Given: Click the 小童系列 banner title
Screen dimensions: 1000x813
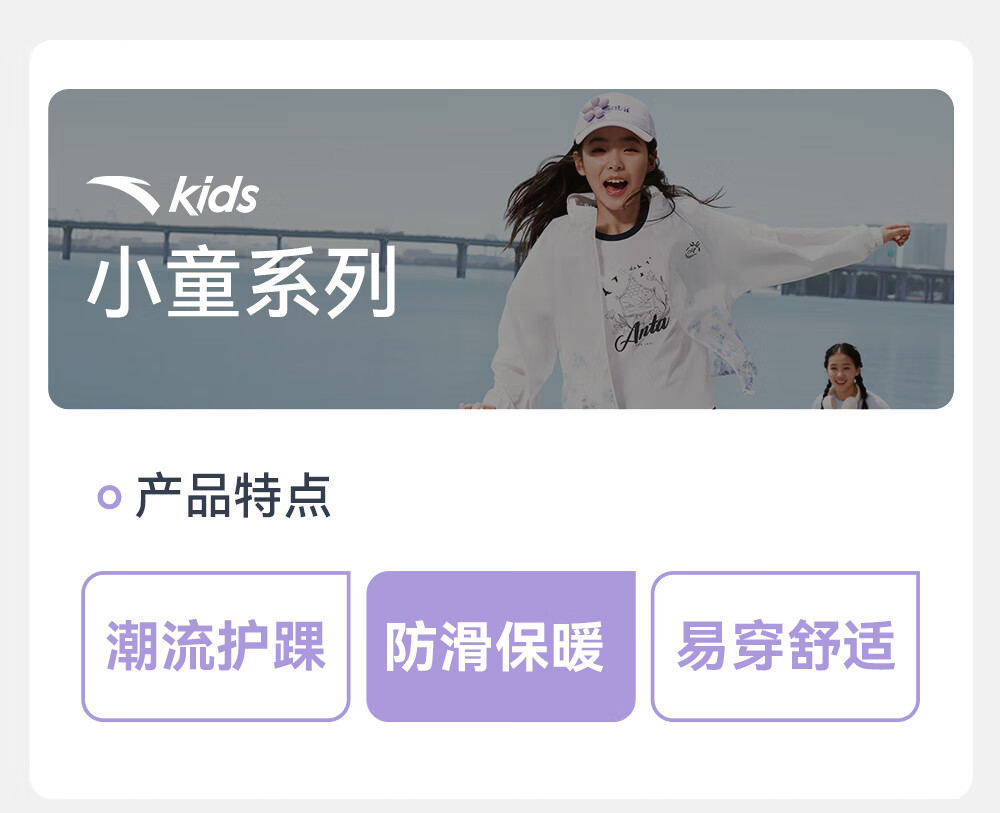Looking at the screenshot, I should (242, 282).
